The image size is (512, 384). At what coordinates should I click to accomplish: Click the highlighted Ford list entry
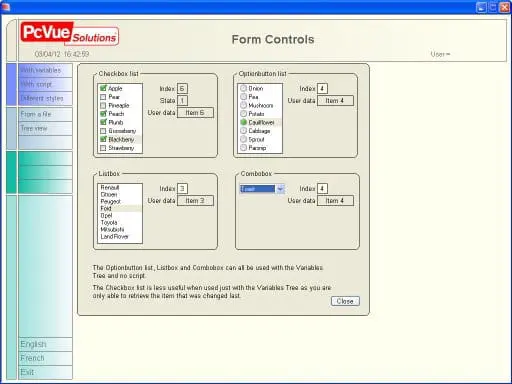tap(120, 209)
